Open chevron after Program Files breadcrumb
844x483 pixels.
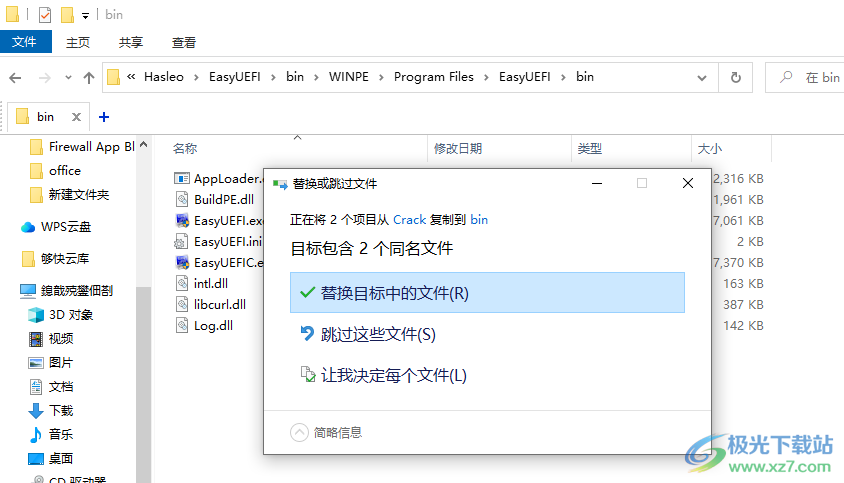(x=486, y=78)
